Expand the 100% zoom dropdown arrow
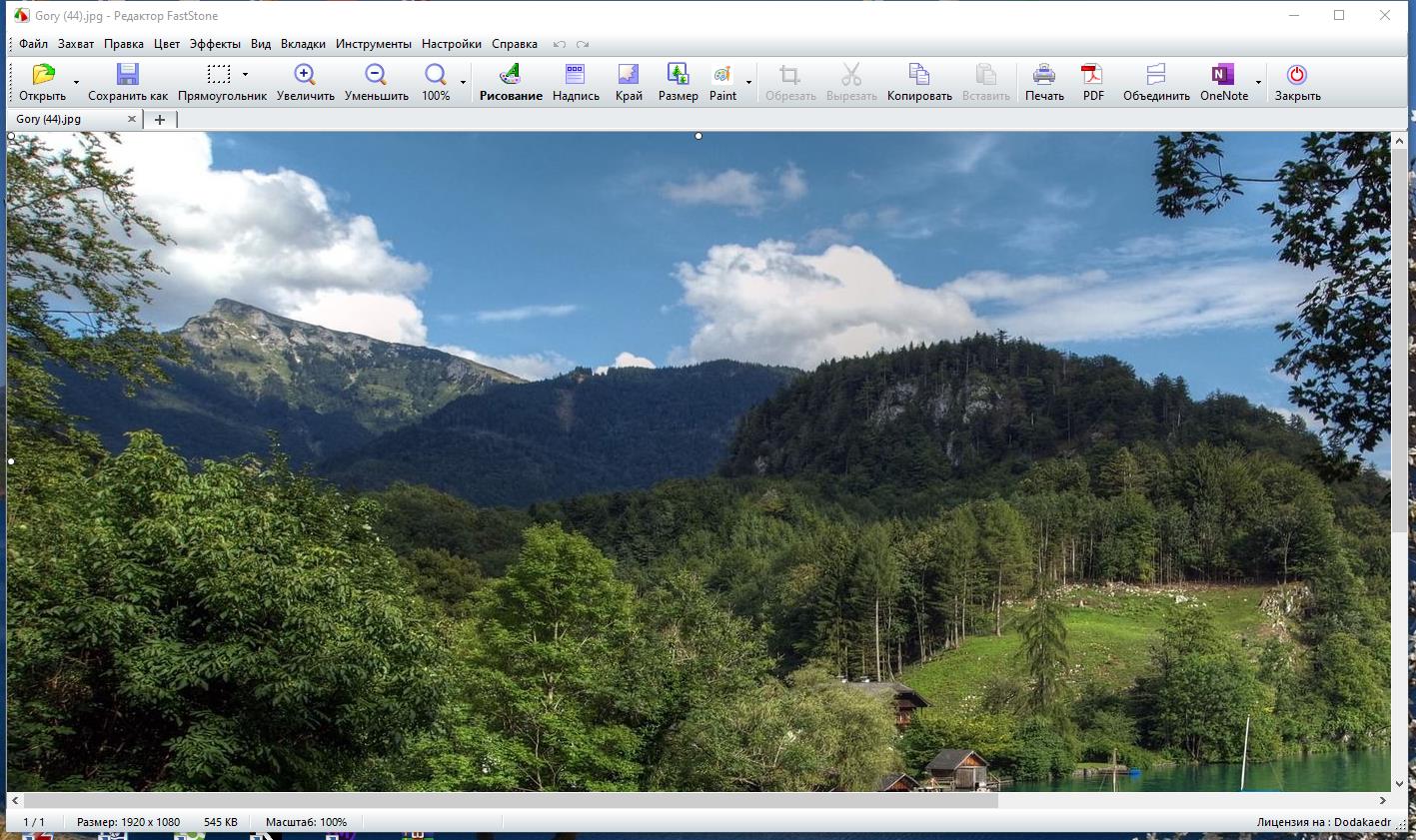Viewport: 1416px width, 840px height. (463, 82)
